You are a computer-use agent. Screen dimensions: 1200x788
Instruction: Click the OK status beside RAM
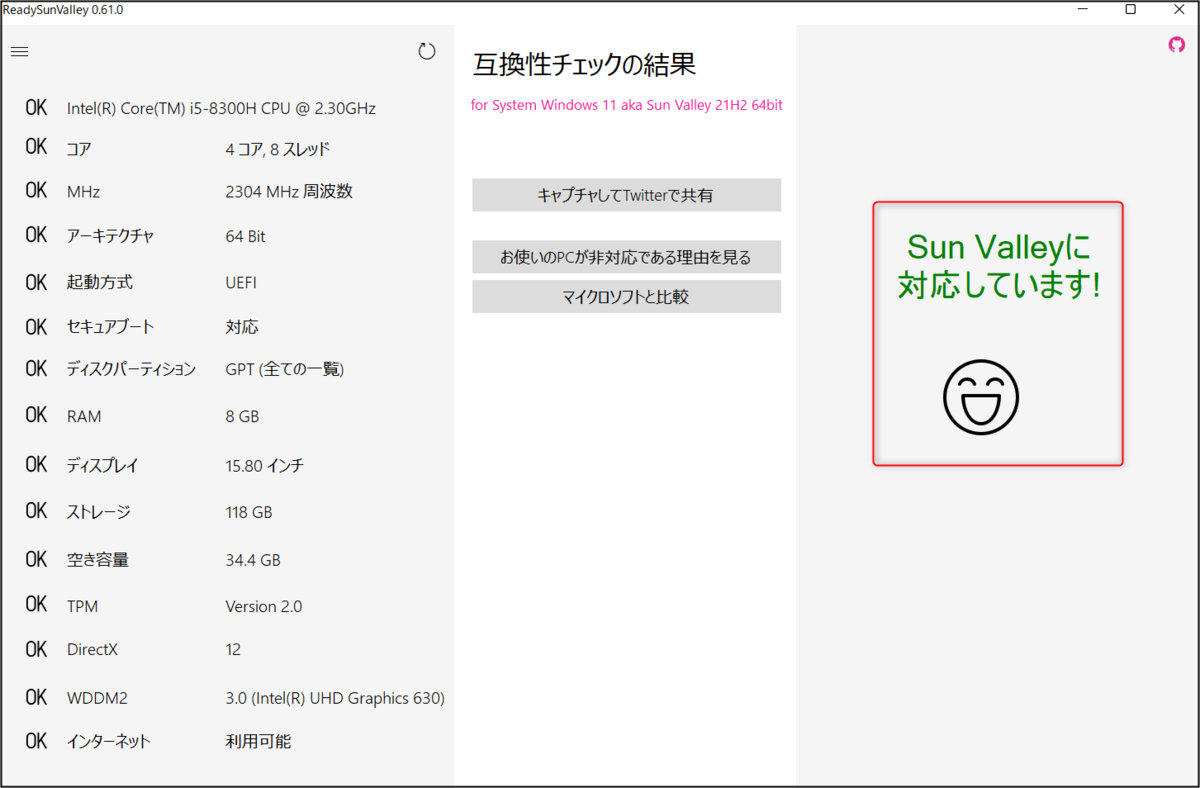36,414
